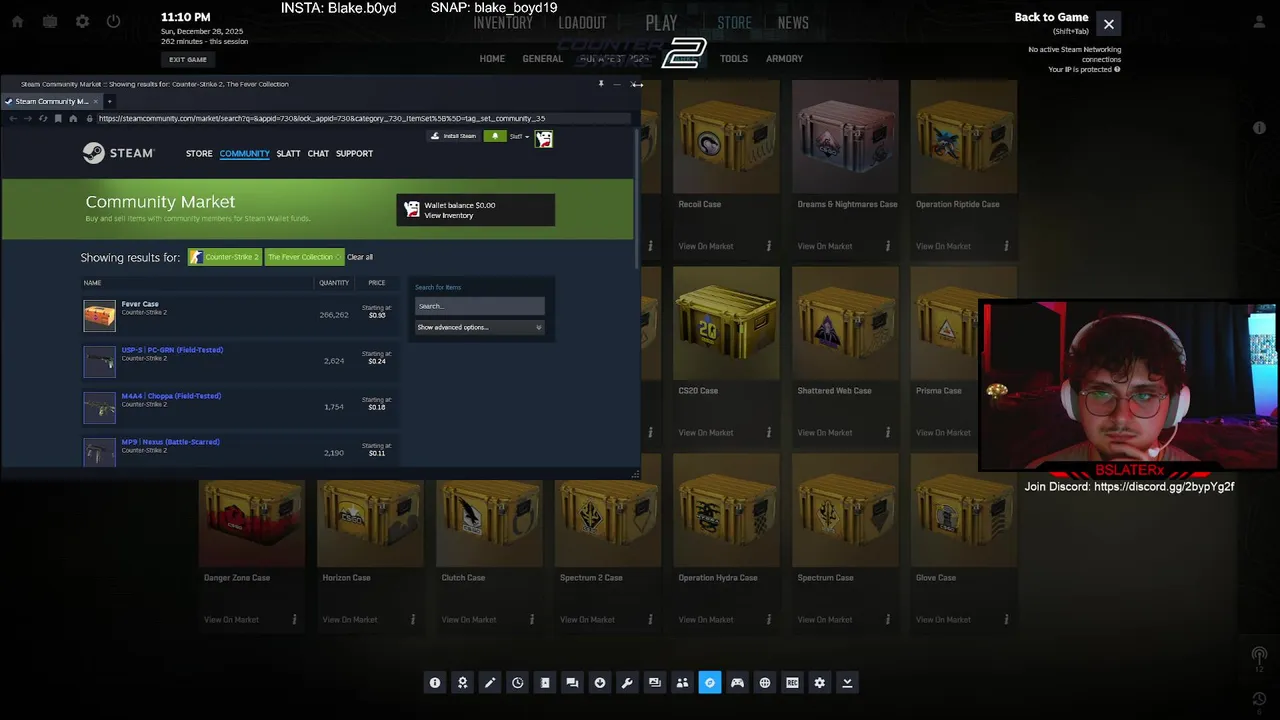Remove The Fever Collection filter tag
The width and height of the screenshot is (1280, 720).
coord(304,257)
